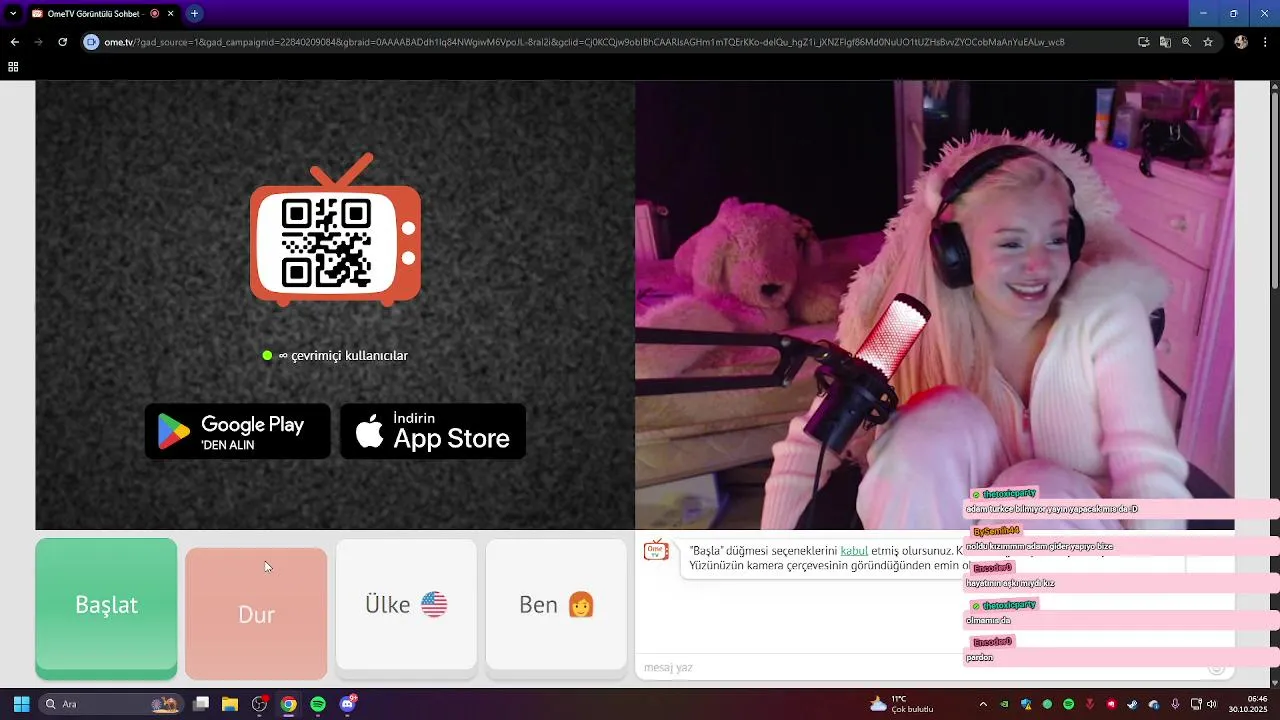Open File Explorer from the taskbar
The width and height of the screenshot is (1280, 720).
click(x=230, y=704)
